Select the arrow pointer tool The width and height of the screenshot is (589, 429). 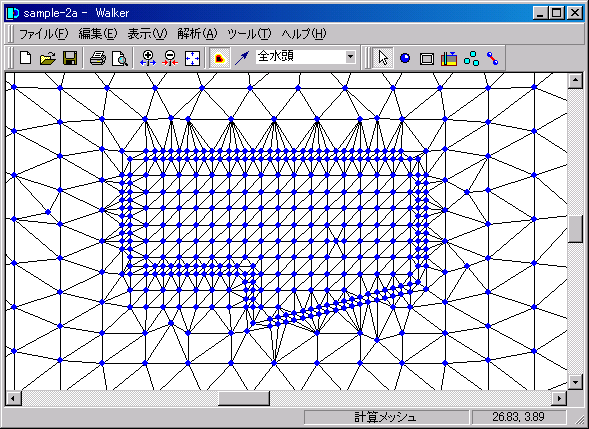(x=383, y=58)
